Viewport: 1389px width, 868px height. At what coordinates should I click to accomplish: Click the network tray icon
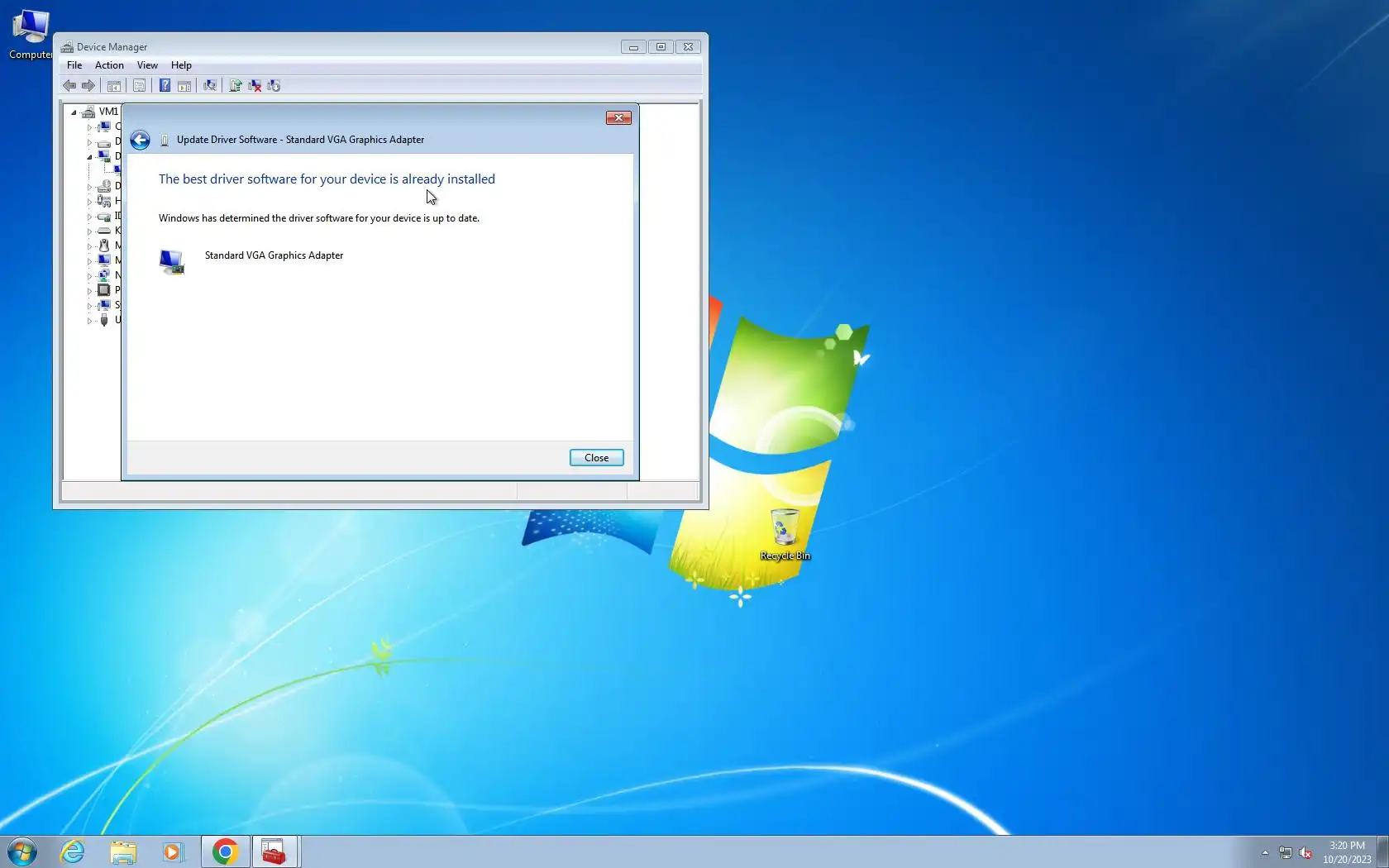click(1286, 852)
